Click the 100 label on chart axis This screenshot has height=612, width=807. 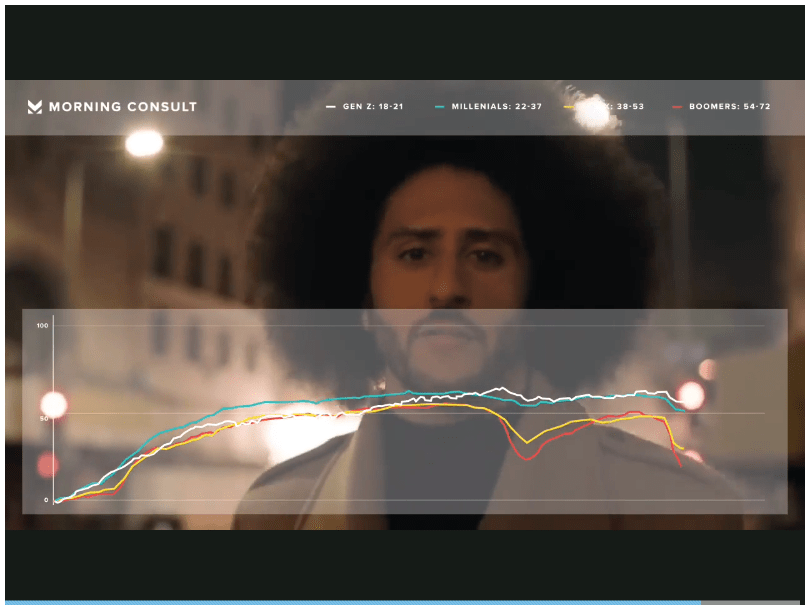click(x=42, y=326)
